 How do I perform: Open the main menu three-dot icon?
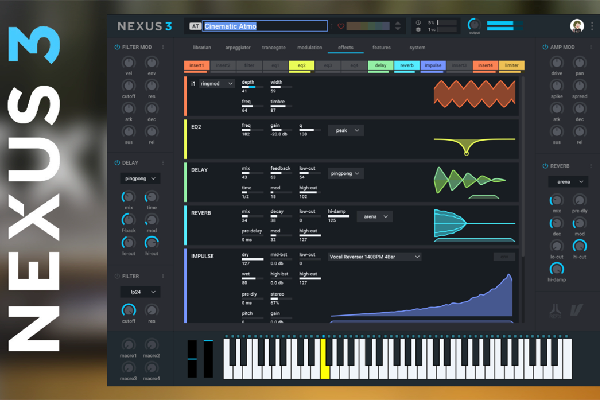(x=592, y=26)
